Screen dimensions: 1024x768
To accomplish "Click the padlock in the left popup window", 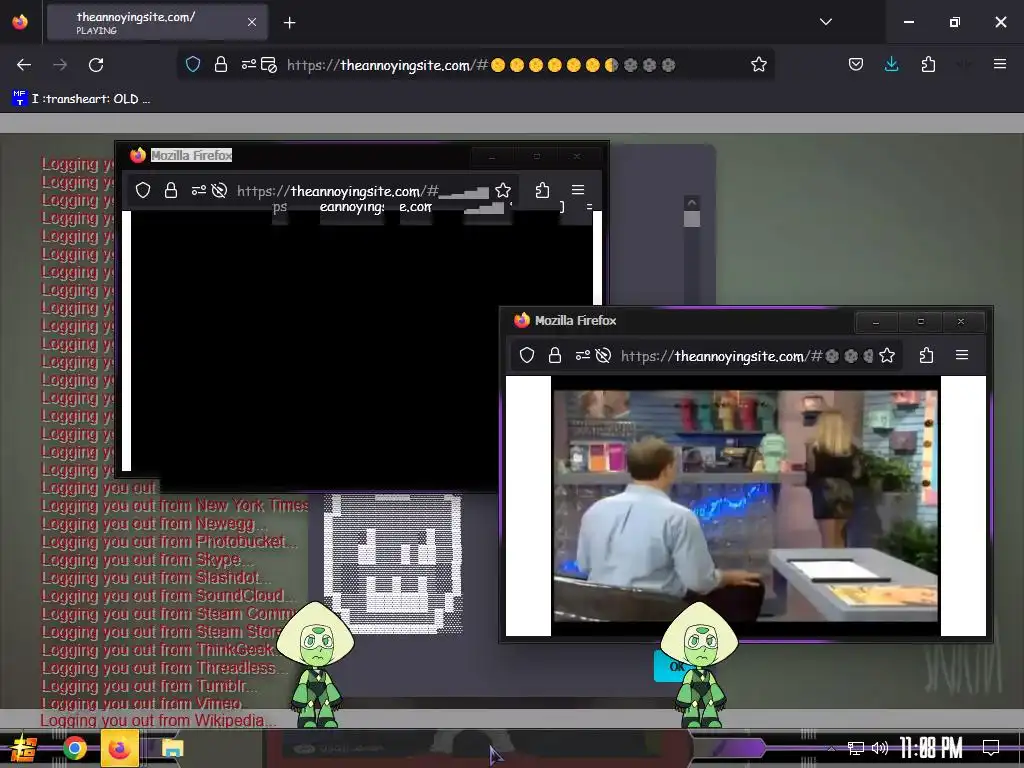I will point(170,190).
